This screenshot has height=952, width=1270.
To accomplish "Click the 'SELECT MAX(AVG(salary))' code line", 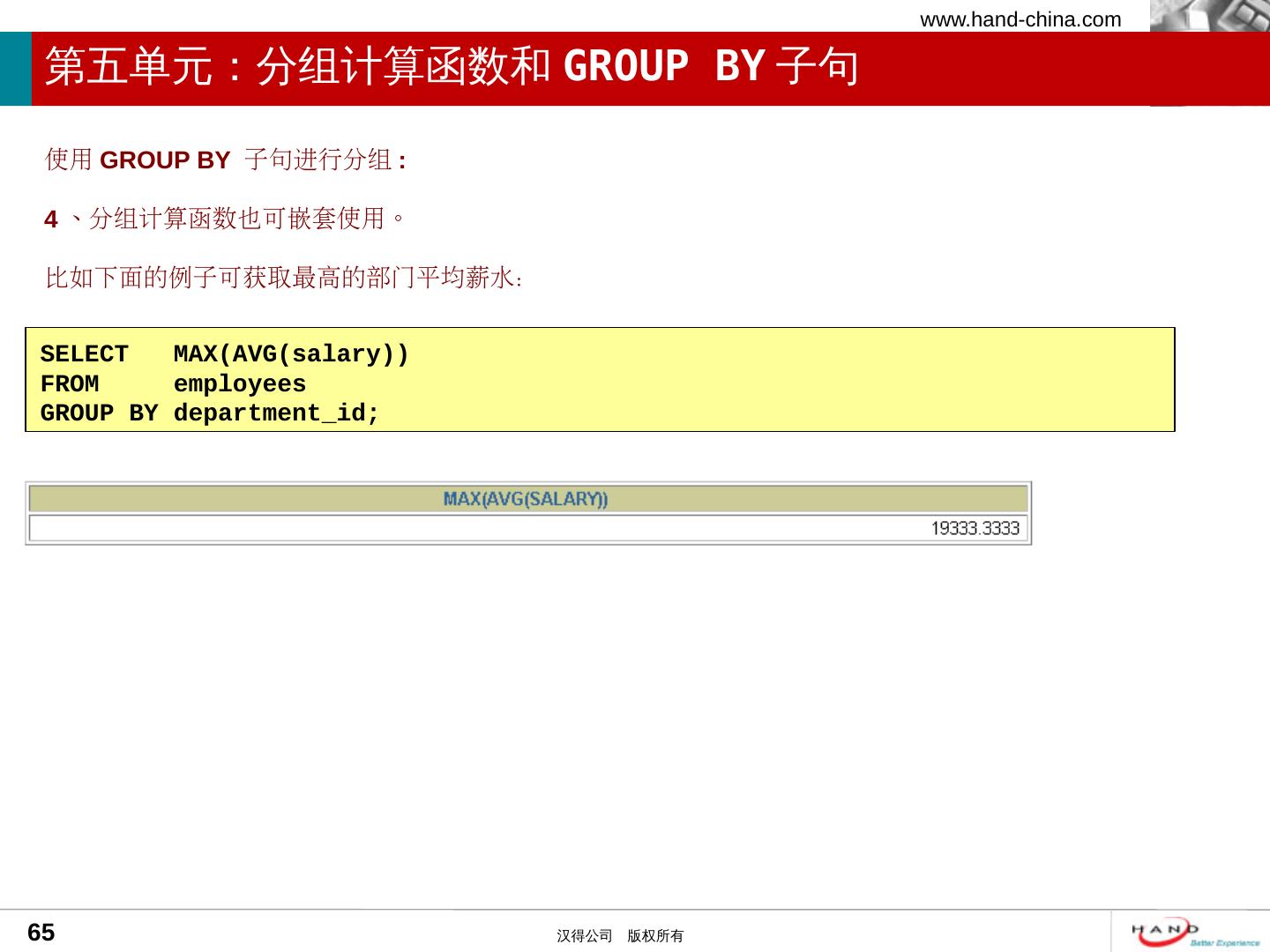I will 225,354.
